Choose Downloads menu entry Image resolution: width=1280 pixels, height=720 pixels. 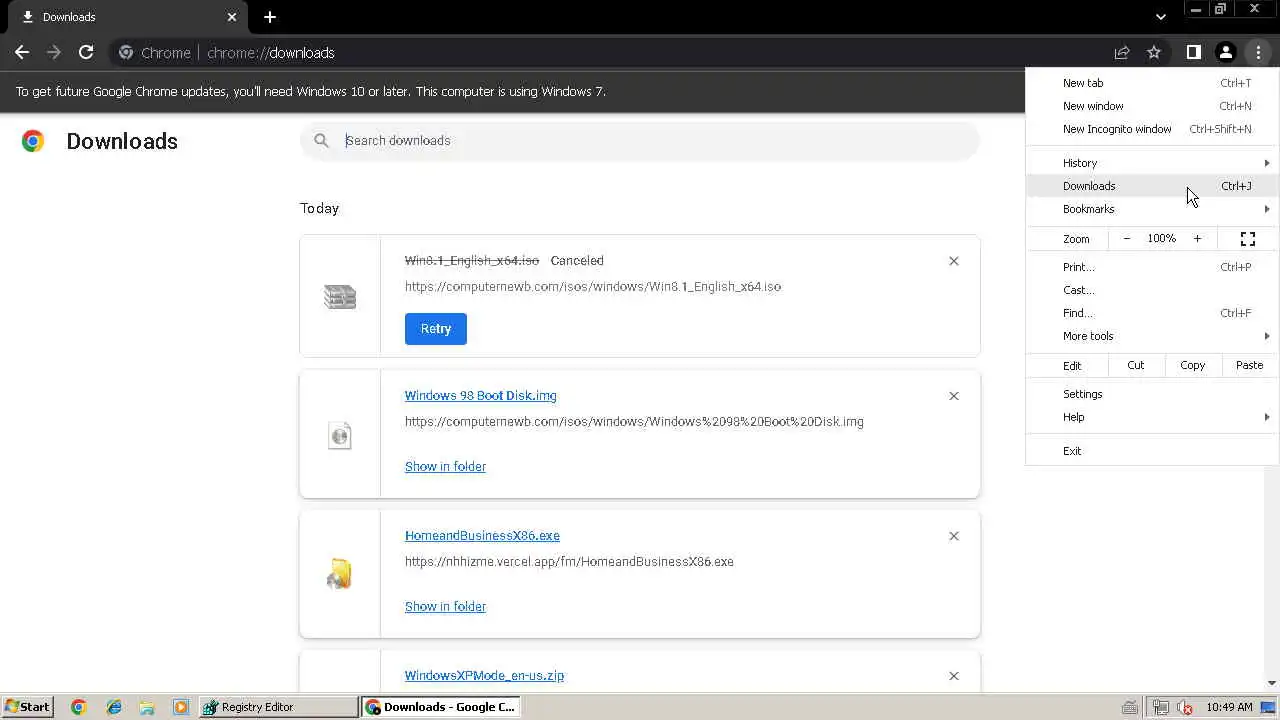[1152, 186]
